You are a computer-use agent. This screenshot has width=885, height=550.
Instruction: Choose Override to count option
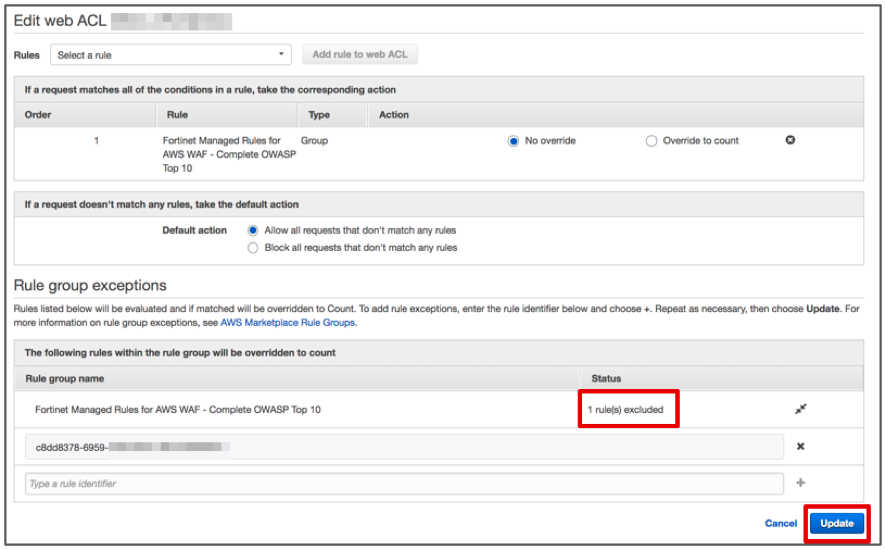[652, 141]
